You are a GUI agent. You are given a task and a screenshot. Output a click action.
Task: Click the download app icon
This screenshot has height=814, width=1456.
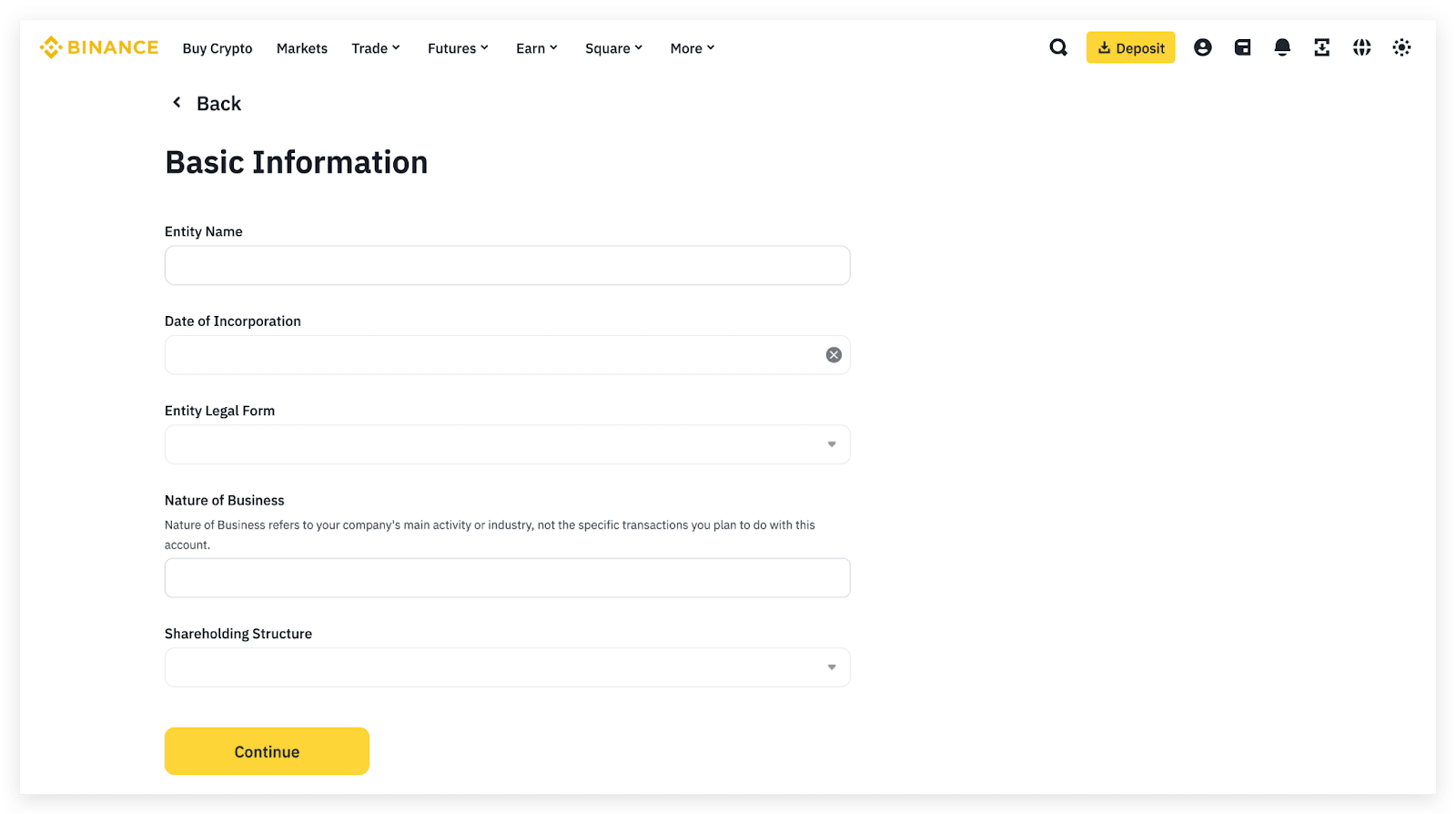1322,47
